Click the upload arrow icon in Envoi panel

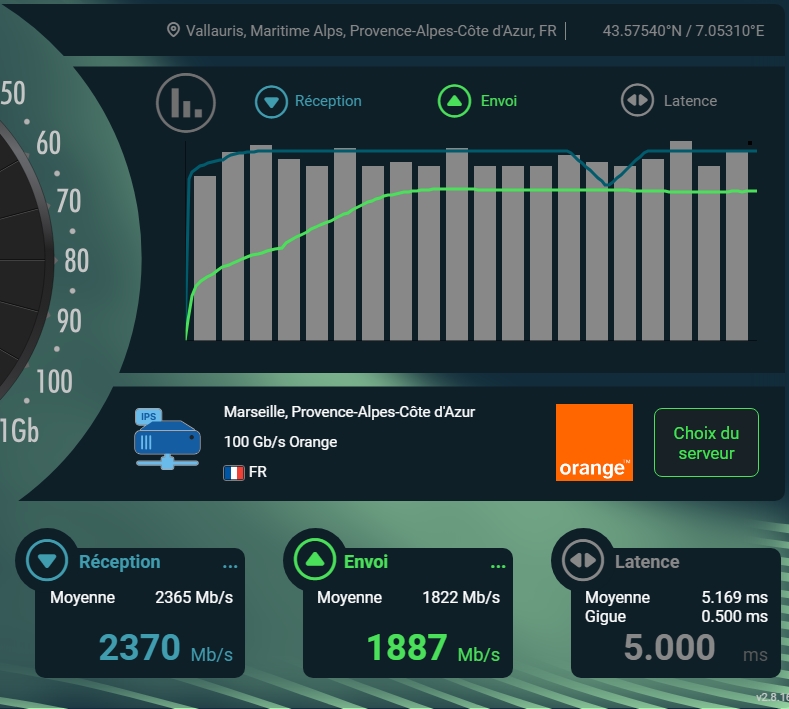click(x=316, y=561)
